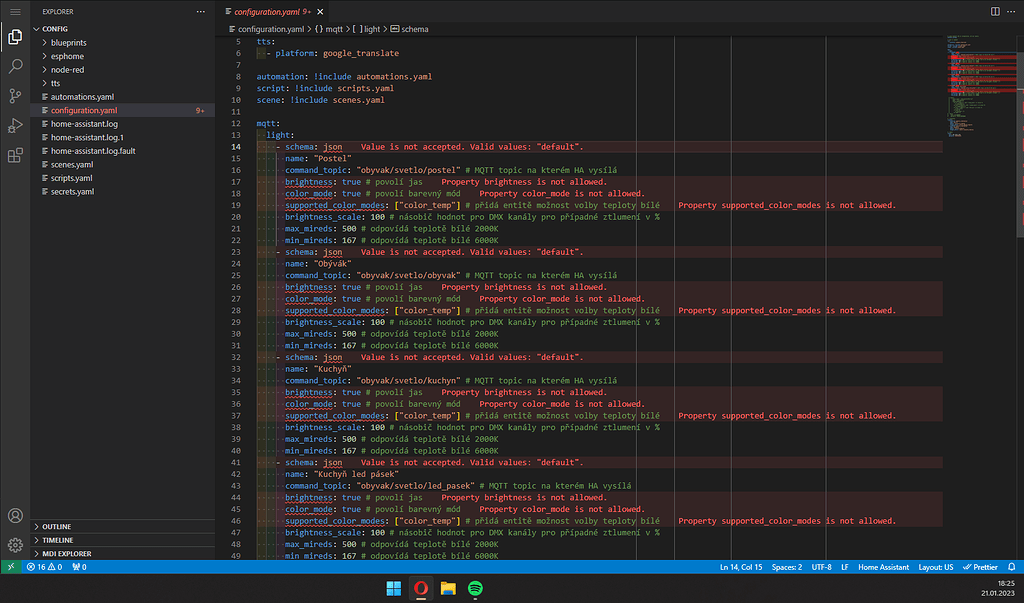Click the Prettier formatter status item
The width and height of the screenshot is (1024, 603).
[980, 567]
